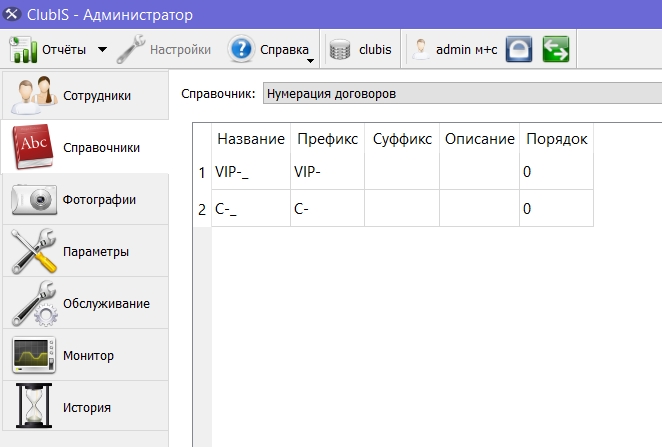Open the Сотрудники people icon

pyautogui.click(x=34, y=95)
